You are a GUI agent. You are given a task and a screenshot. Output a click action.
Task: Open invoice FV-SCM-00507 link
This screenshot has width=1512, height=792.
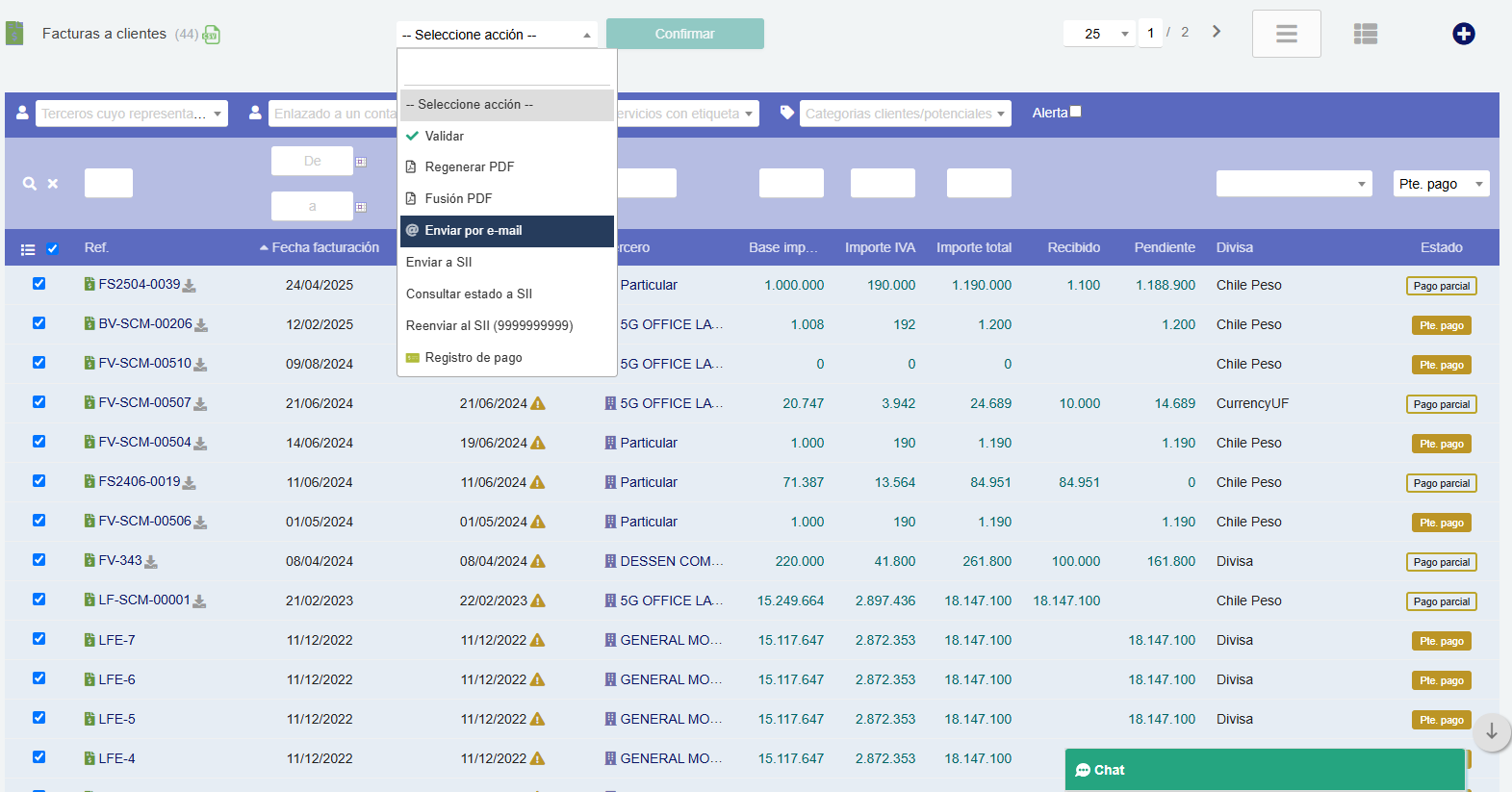click(x=144, y=402)
